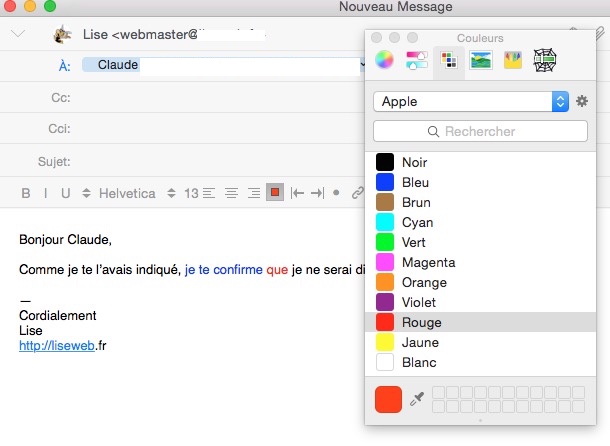Insert a hyperlink with the link icon
Viewport: 610px width, 446px height.
pos(357,193)
